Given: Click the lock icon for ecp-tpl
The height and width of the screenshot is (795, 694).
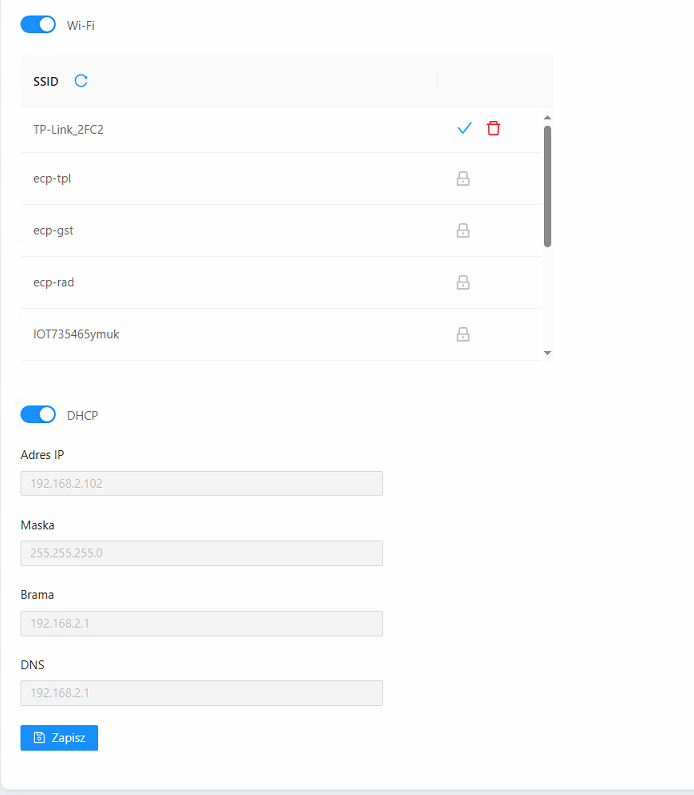Looking at the screenshot, I should coord(463,179).
